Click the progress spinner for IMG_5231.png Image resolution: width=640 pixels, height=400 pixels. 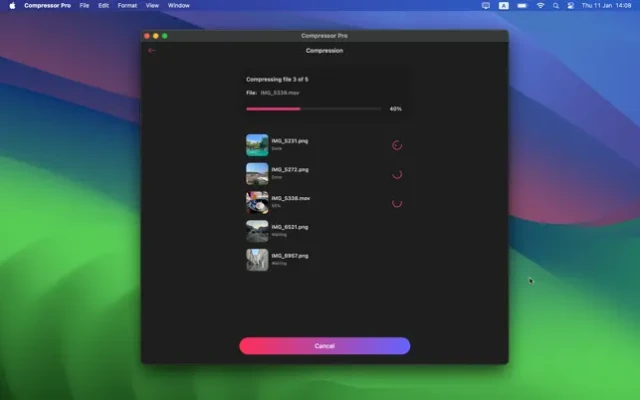click(x=397, y=145)
